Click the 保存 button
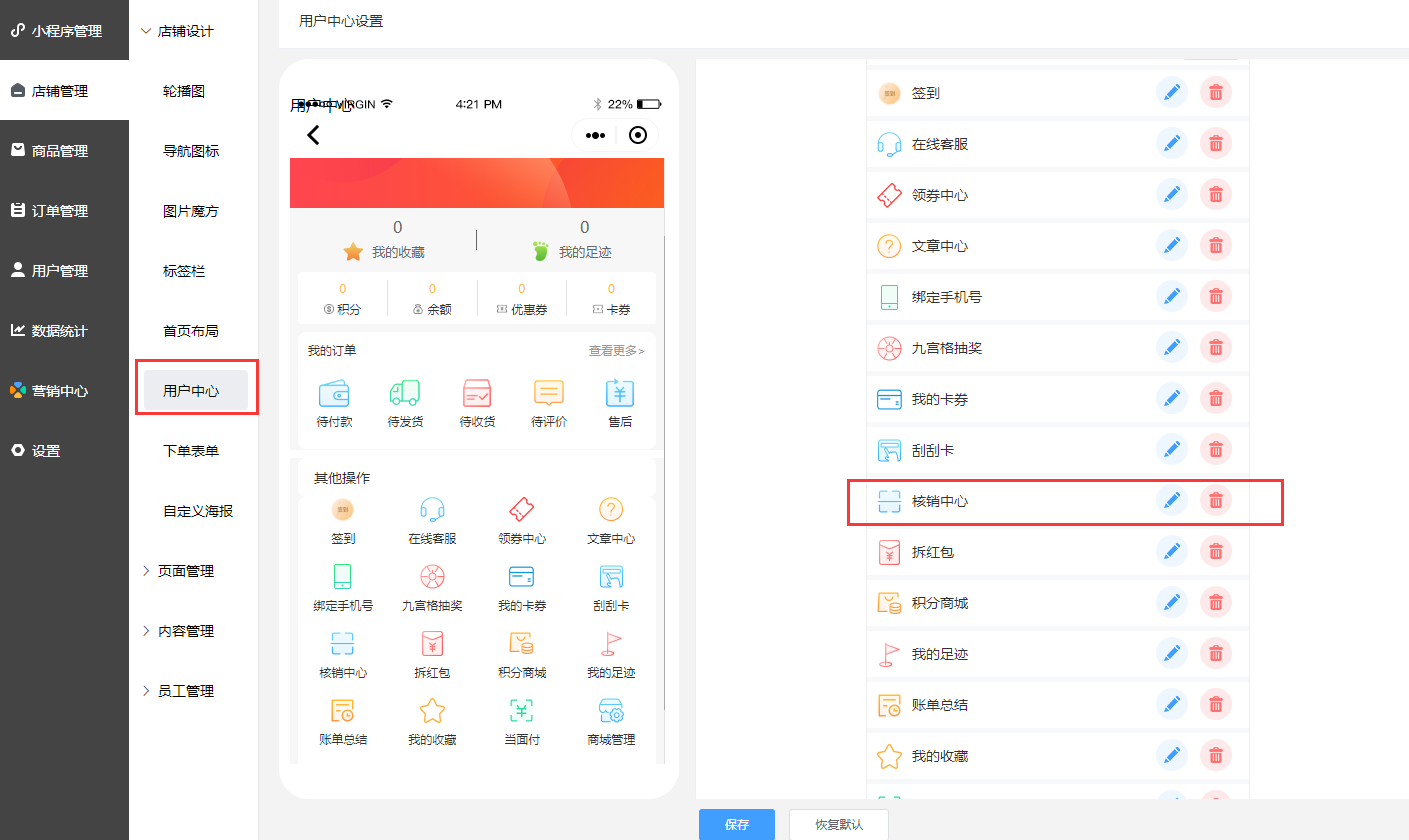The height and width of the screenshot is (840, 1409). [x=737, y=824]
